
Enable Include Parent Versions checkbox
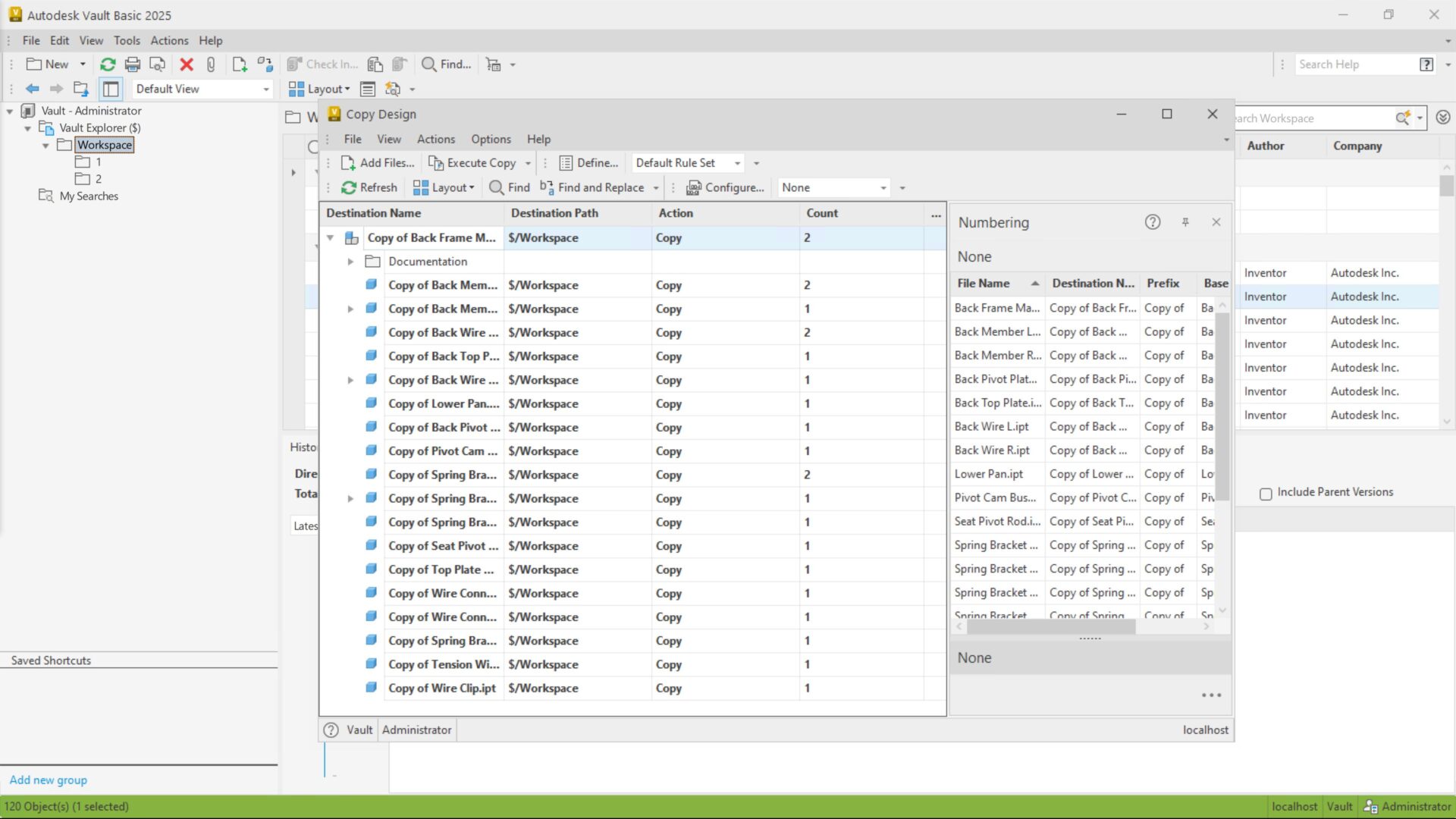coord(1266,494)
